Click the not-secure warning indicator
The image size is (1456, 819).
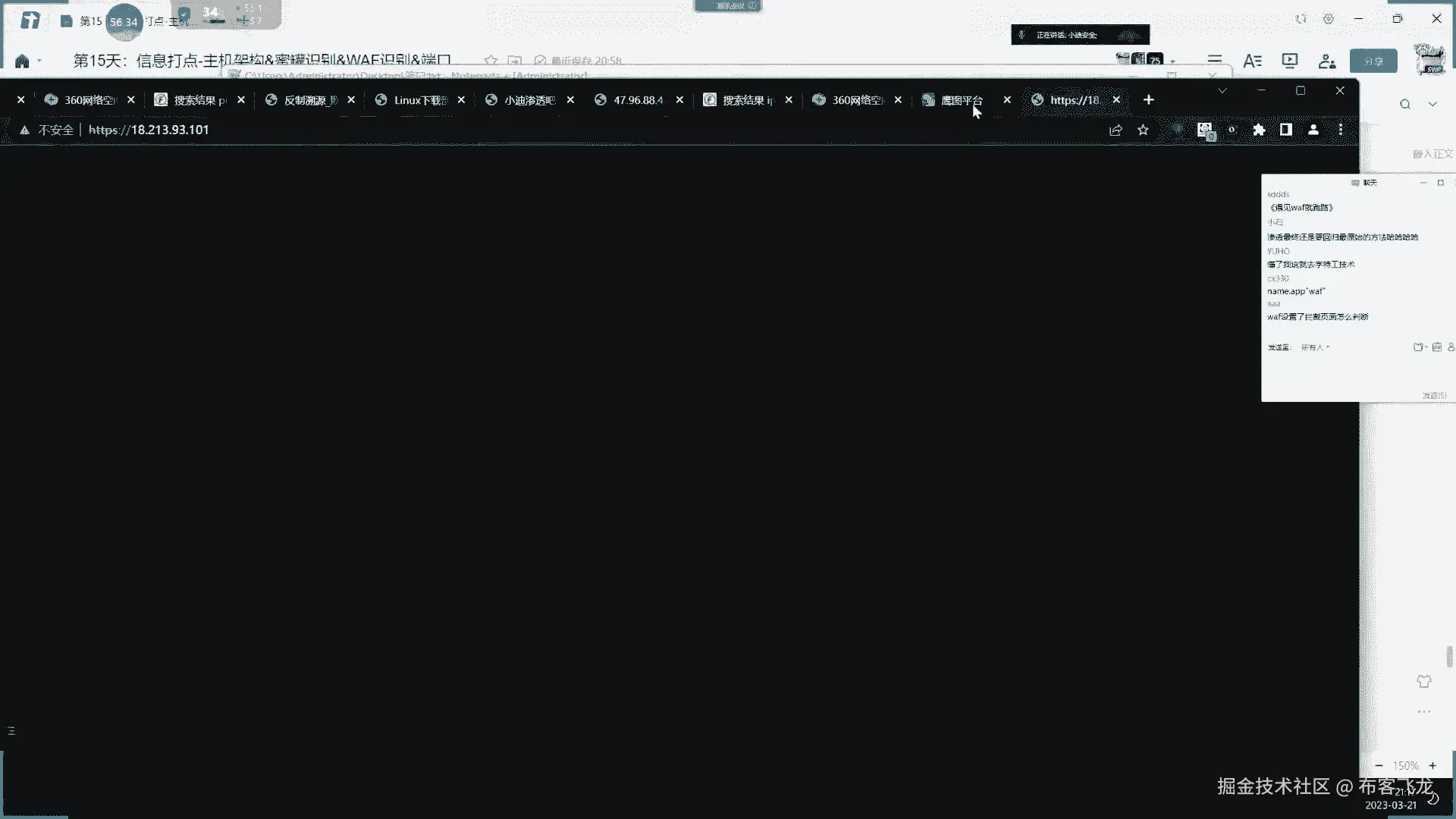click(x=47, y=130)
